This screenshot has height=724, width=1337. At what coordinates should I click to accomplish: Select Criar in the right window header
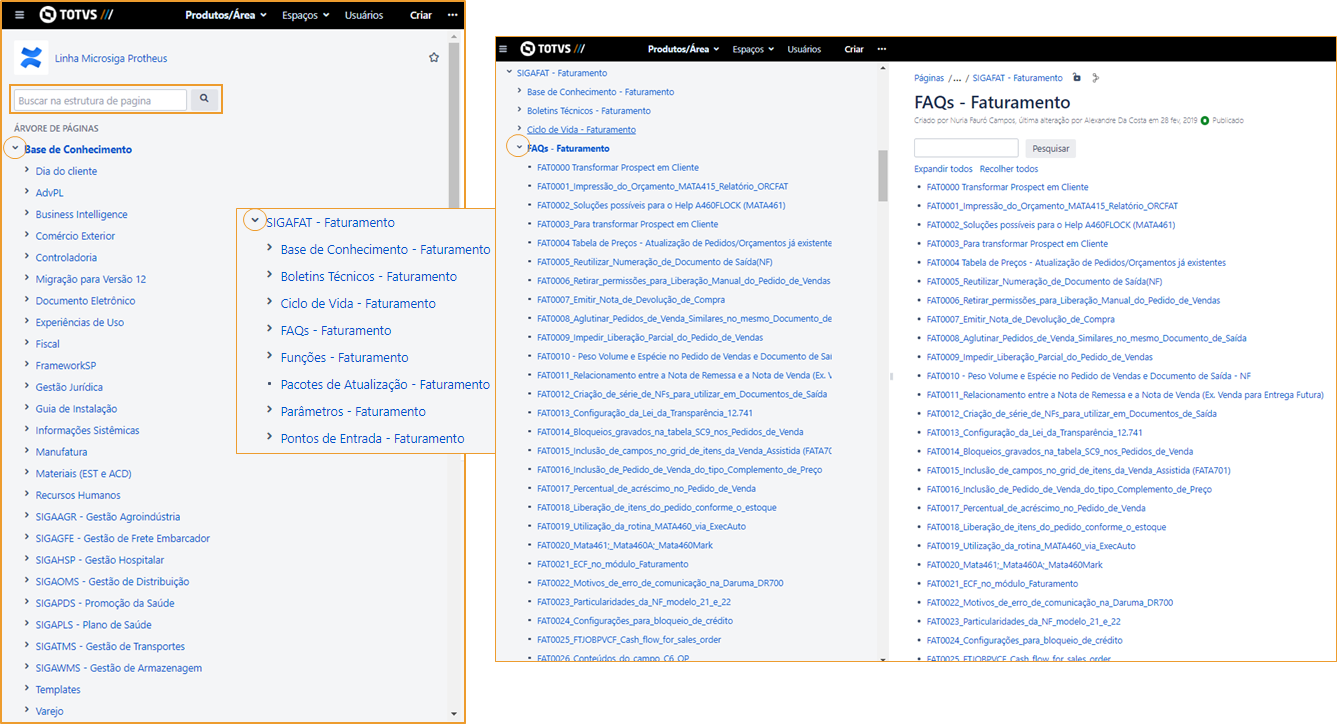click(854, 49)
